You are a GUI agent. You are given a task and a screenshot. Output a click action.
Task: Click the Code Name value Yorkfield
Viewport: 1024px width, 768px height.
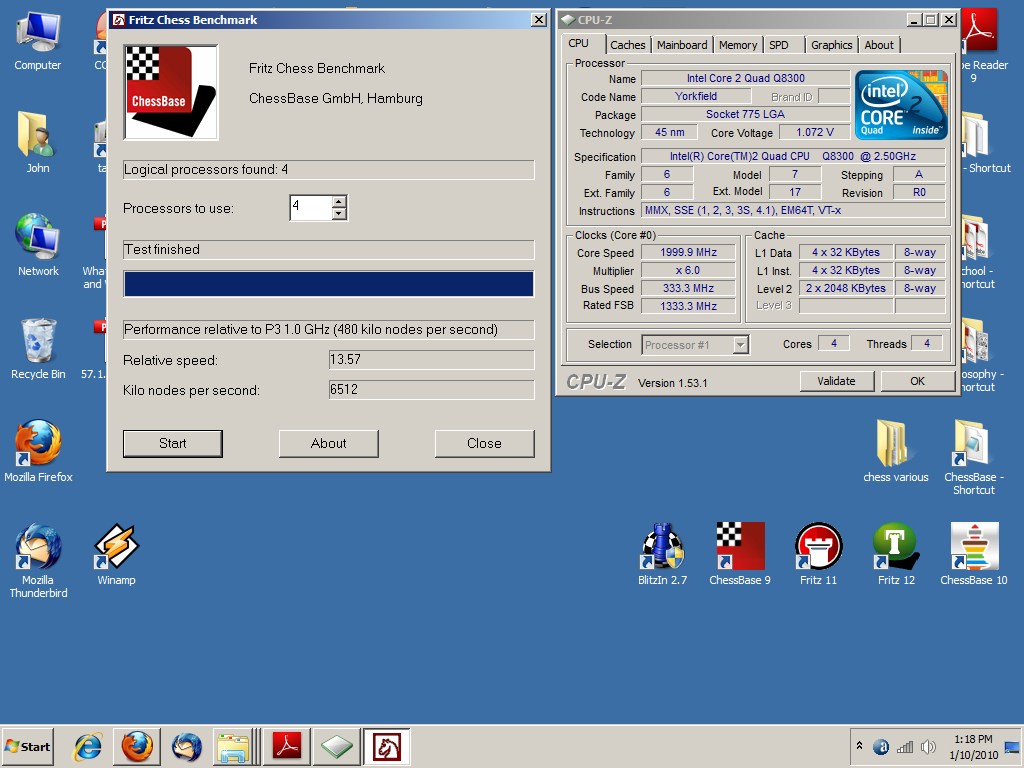[x=696, y=96]
